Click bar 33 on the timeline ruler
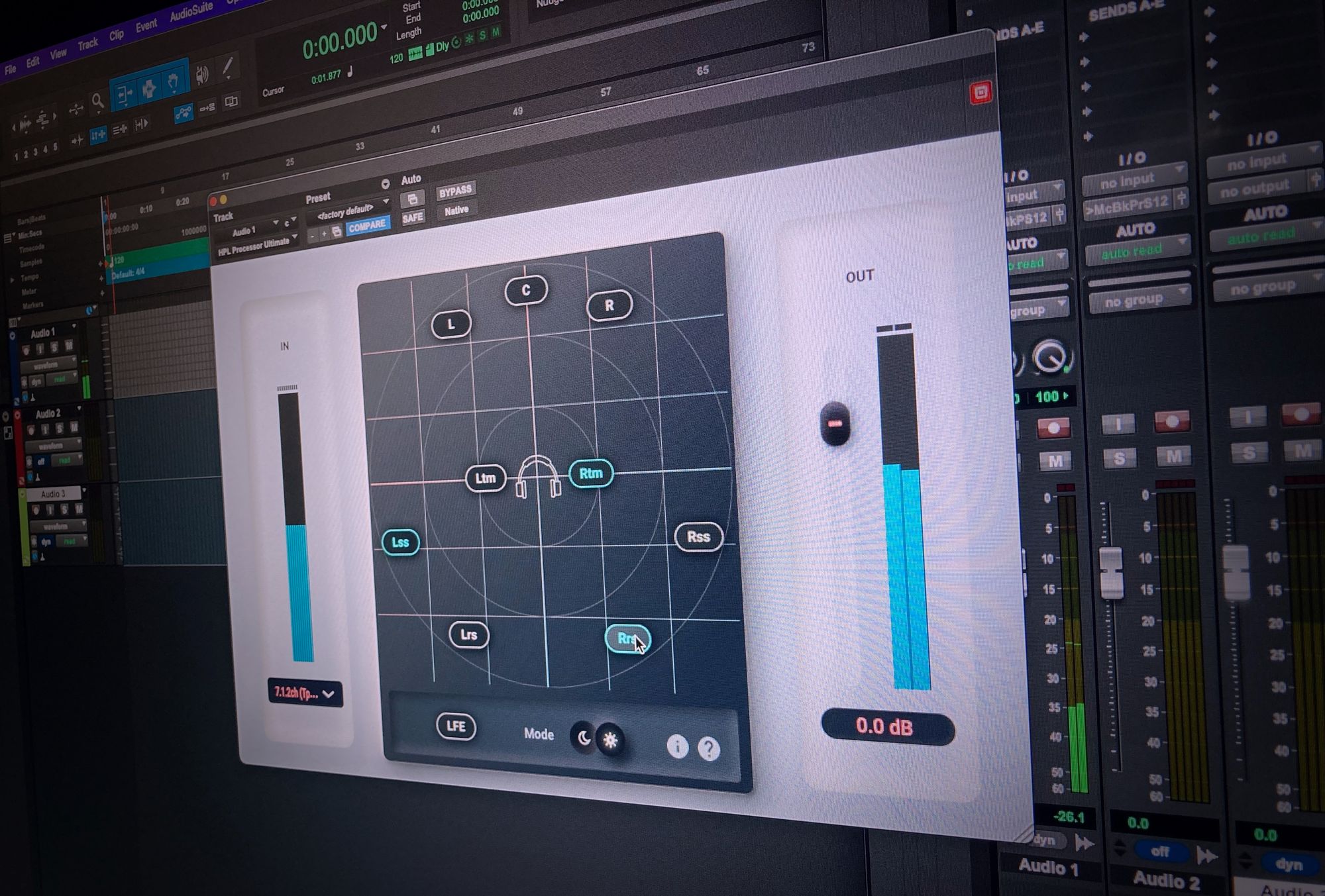1325x896 pixels. point(360,147)
